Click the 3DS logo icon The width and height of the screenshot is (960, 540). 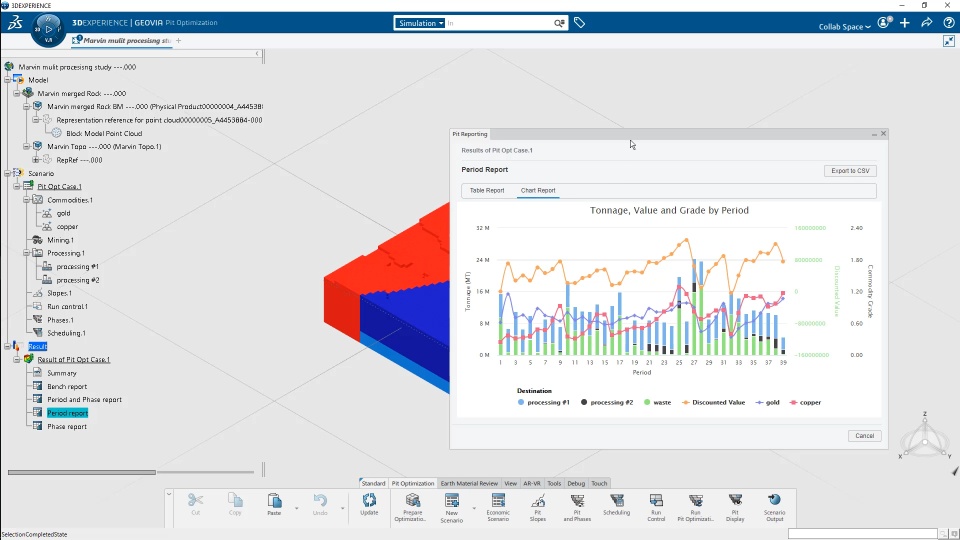pos(15,23)
